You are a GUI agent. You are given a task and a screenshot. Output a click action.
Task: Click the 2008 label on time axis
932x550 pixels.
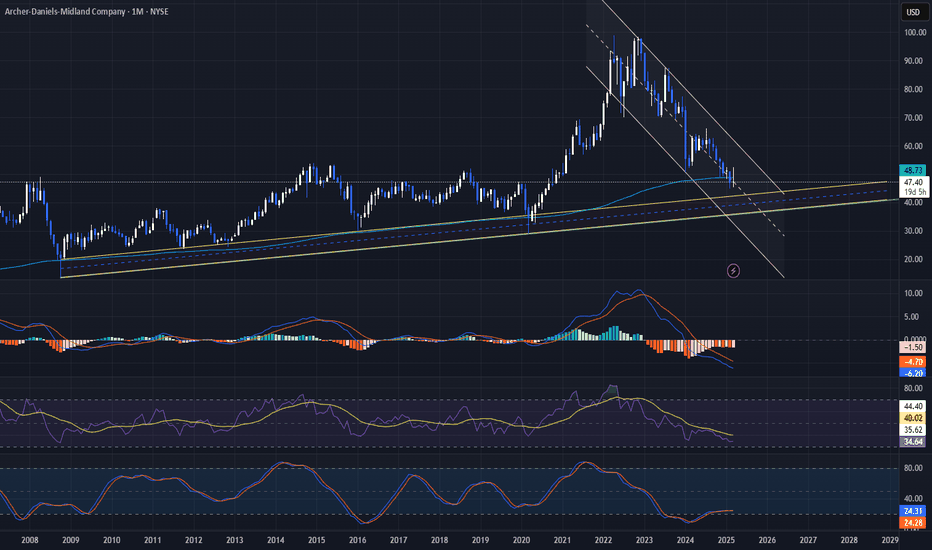(x=30, y=540)
